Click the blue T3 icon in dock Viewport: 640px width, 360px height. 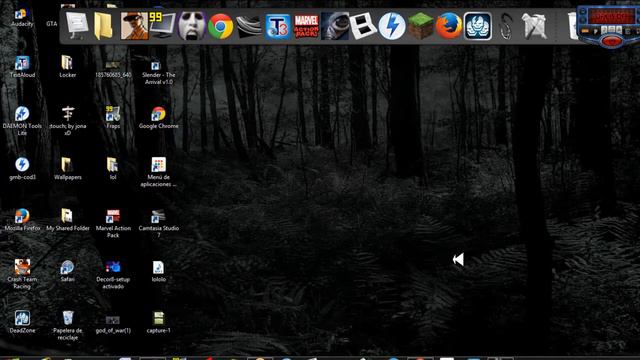pos(278,27)
